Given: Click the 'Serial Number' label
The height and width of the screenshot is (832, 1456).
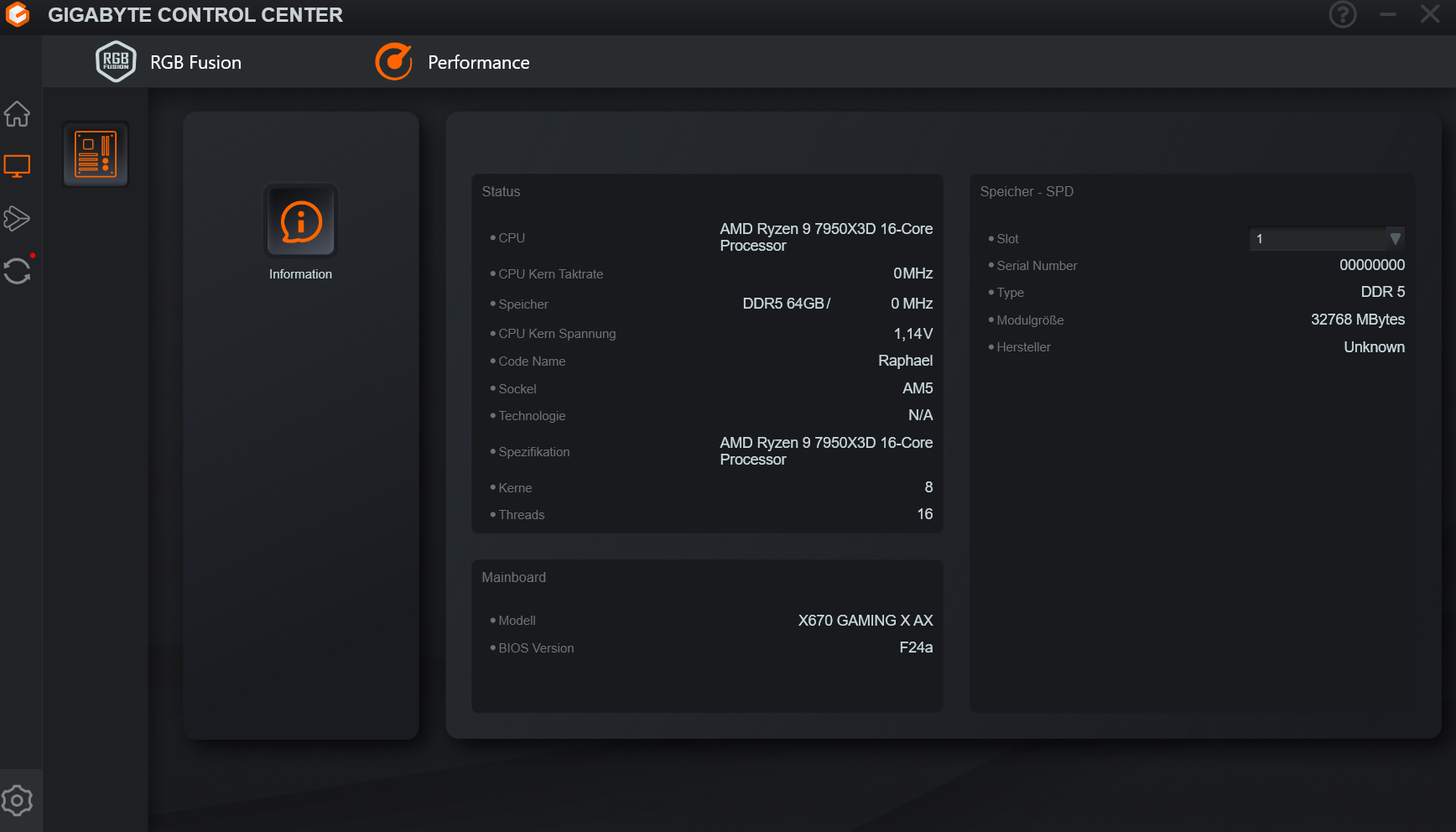Looking at the screenshot, I should [1037, 266].
